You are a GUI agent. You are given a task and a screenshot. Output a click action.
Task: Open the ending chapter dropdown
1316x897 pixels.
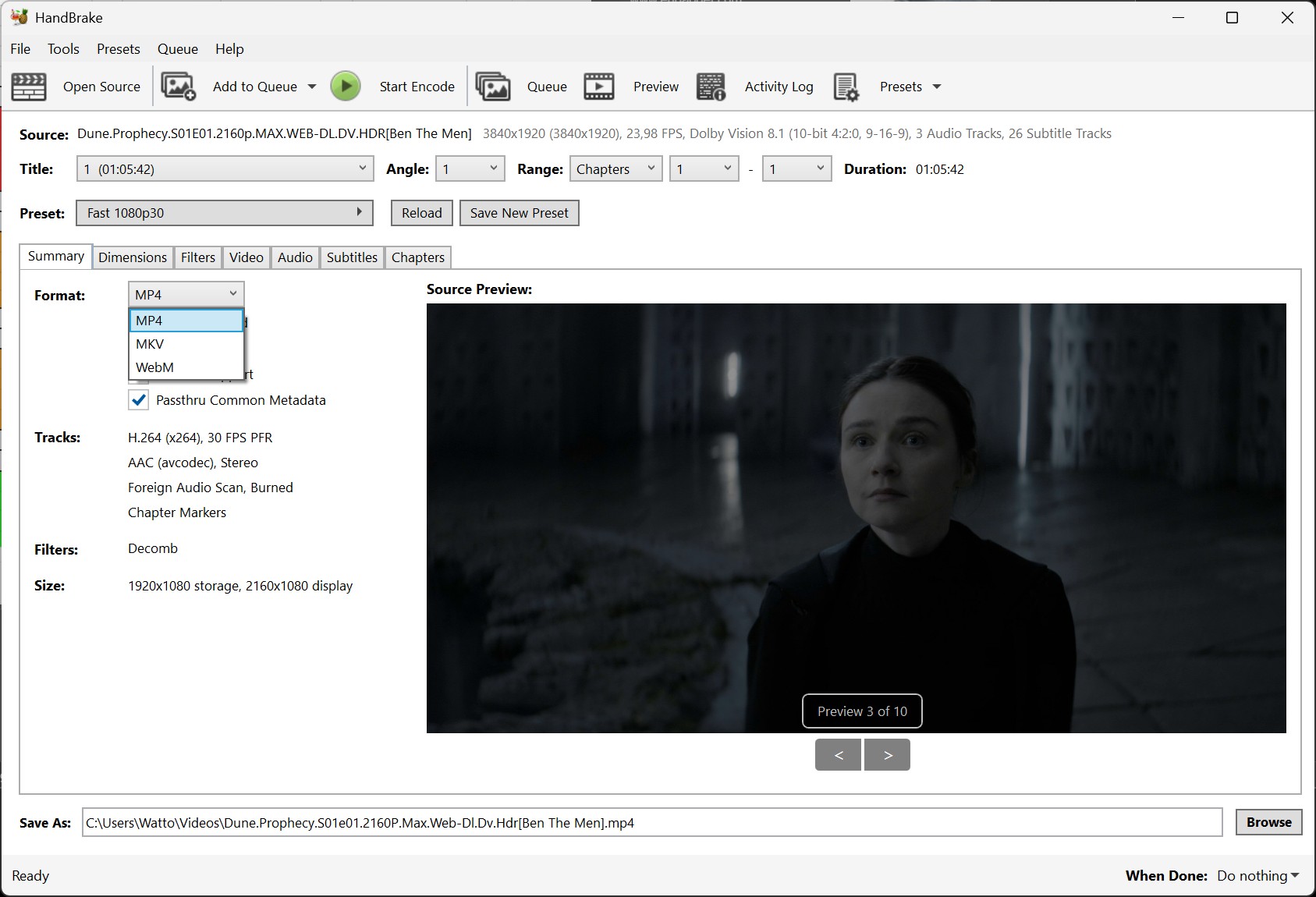[x=796, y=169]
